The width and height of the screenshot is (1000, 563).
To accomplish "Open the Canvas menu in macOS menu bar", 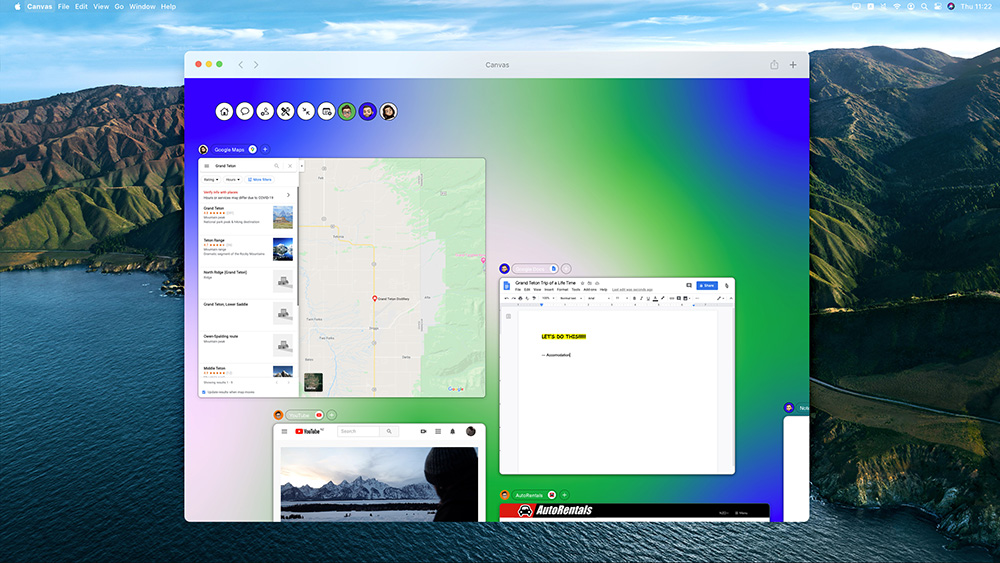I will click(40, 6).
